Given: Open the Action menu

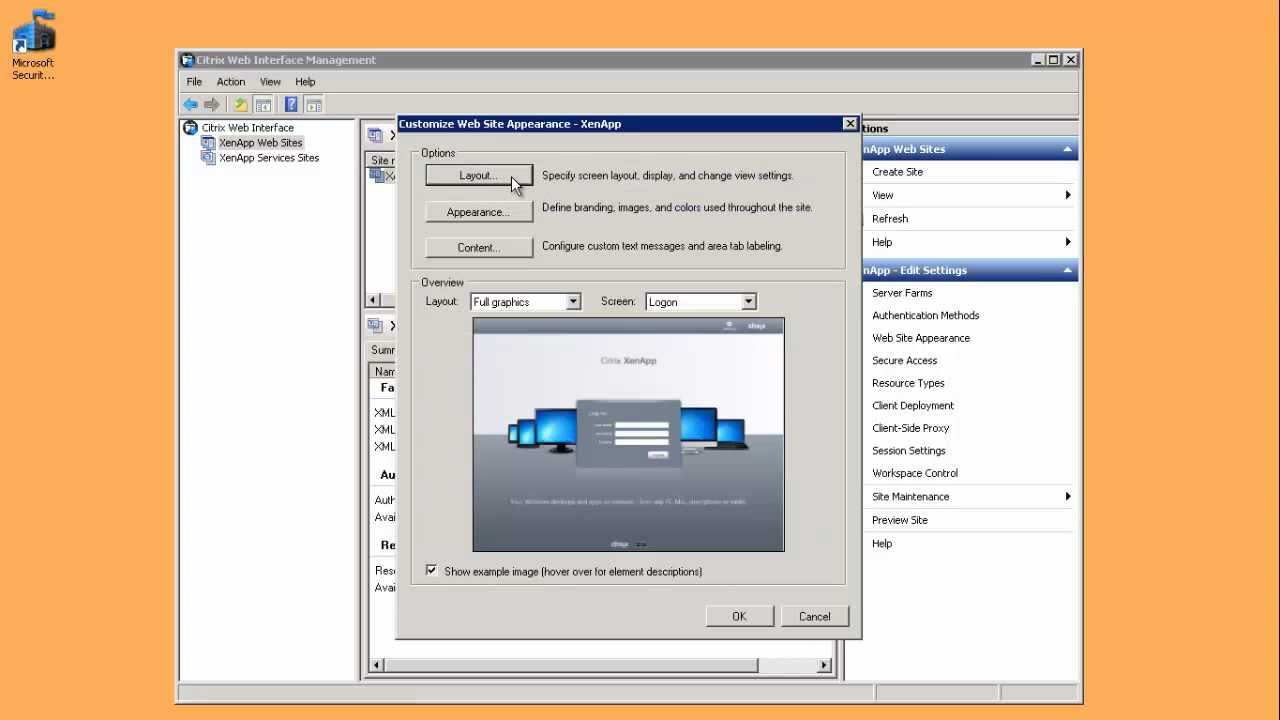Looking at the screenshot, I should (231, 82).
